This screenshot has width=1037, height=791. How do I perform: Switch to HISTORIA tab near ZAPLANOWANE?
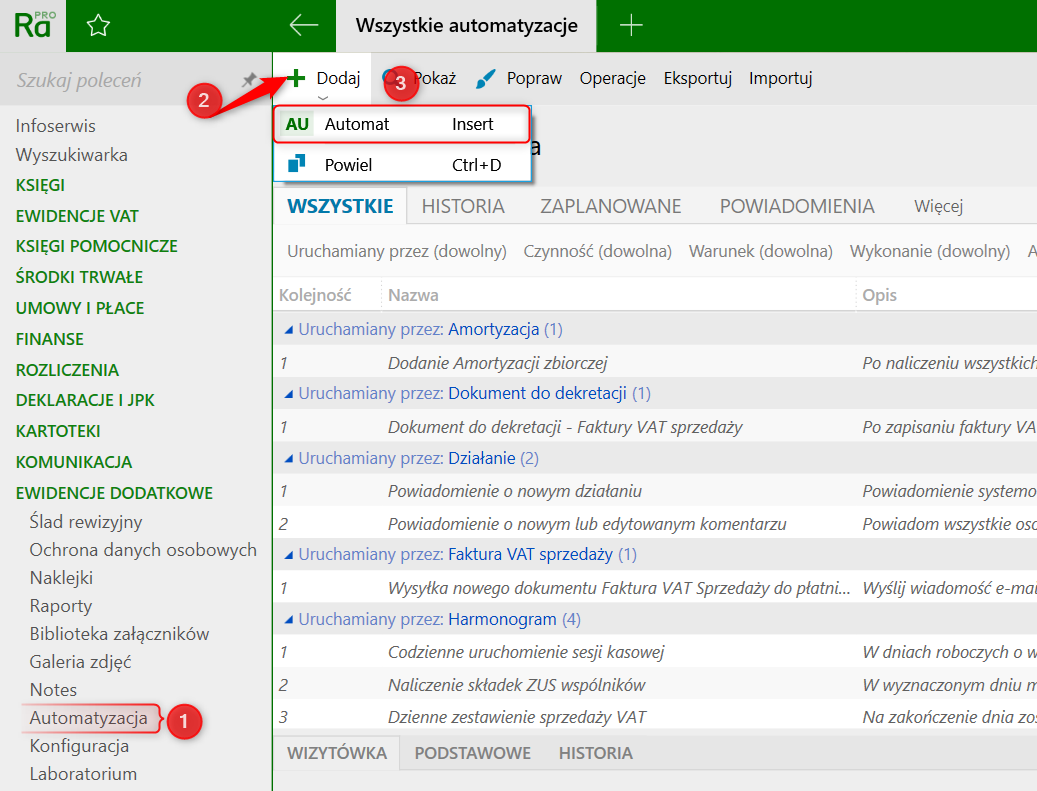coord(463,206)
